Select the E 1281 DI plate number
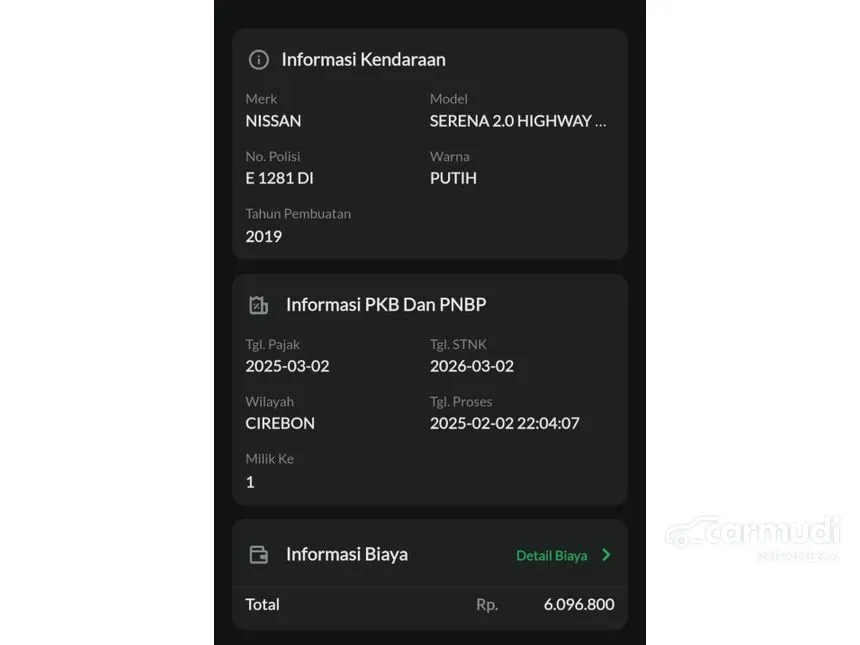This screenshot has width=860, height=645. pos(279,178)
